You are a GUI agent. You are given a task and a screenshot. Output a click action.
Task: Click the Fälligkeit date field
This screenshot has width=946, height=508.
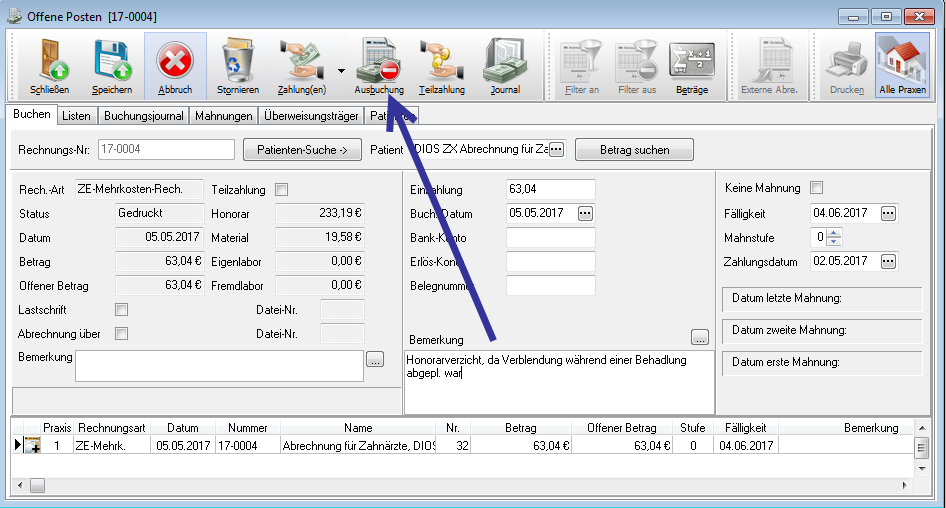845,213
